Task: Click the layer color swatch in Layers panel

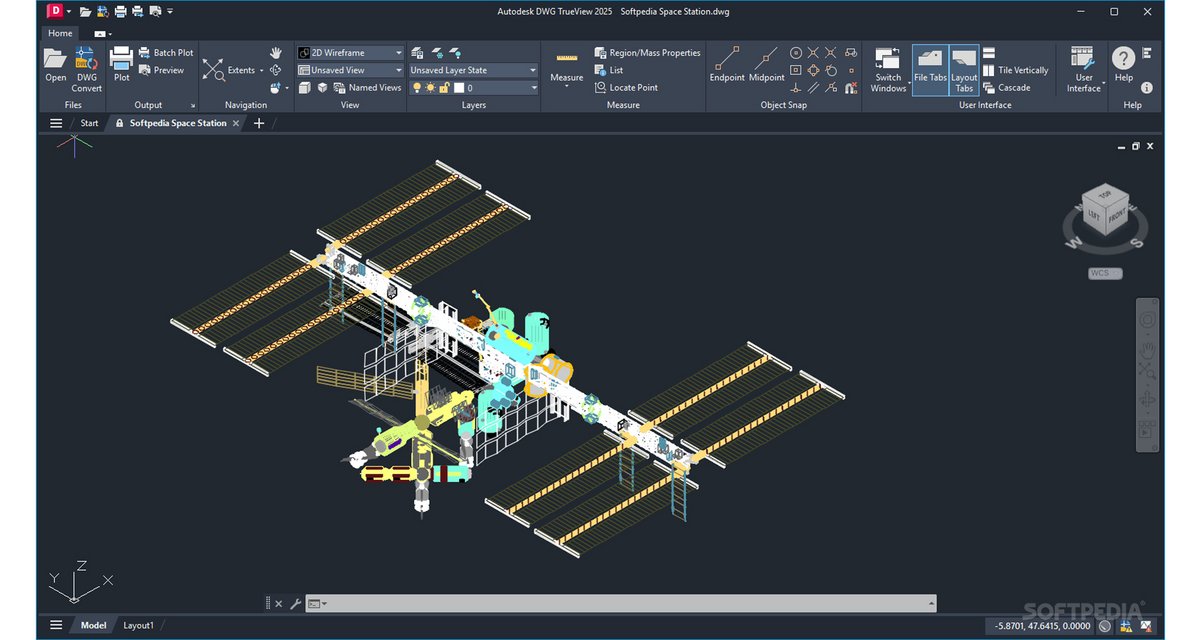Action: [x=460, y=87]
